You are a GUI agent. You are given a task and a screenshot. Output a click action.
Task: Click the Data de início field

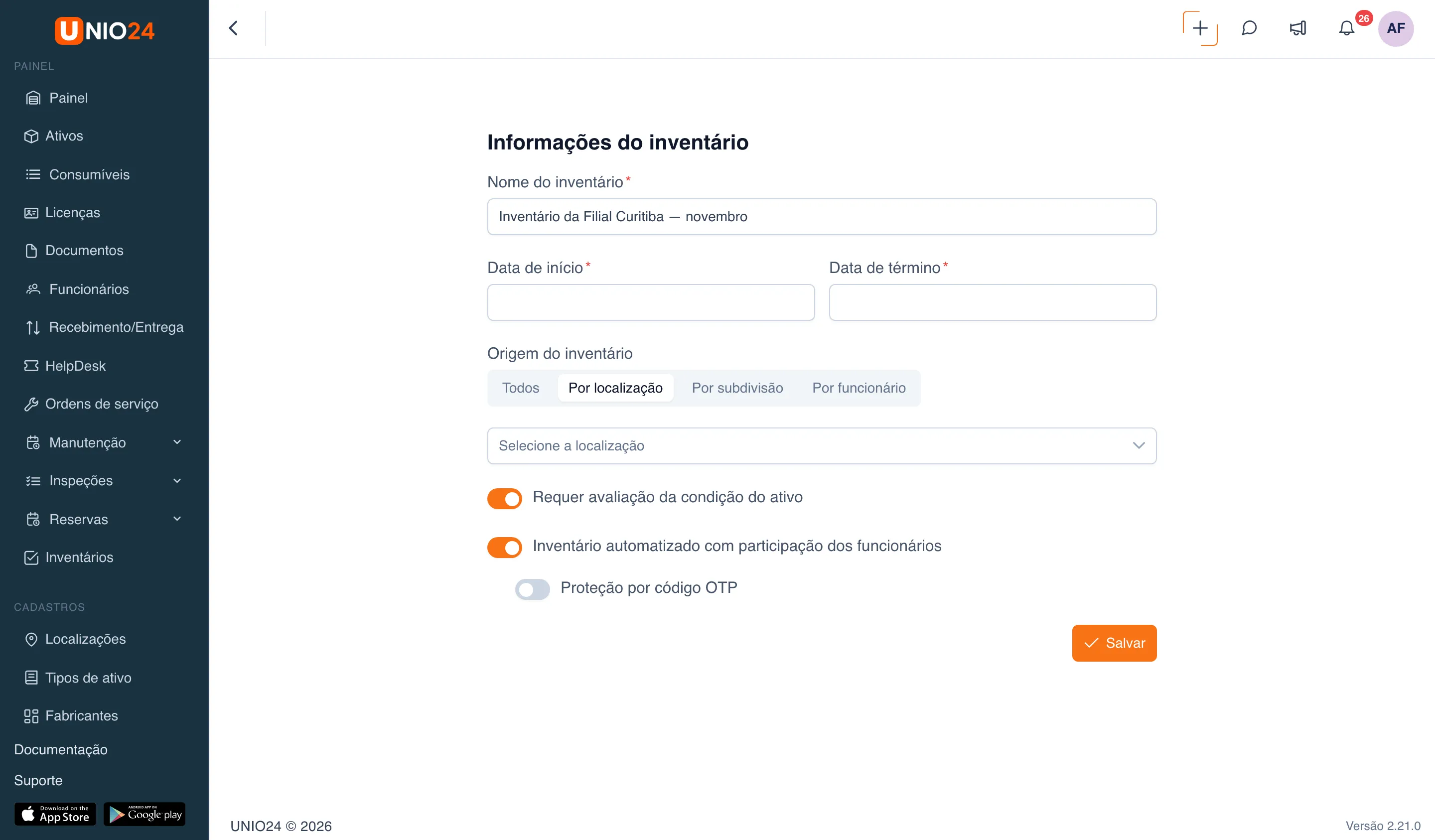[651, 302]
